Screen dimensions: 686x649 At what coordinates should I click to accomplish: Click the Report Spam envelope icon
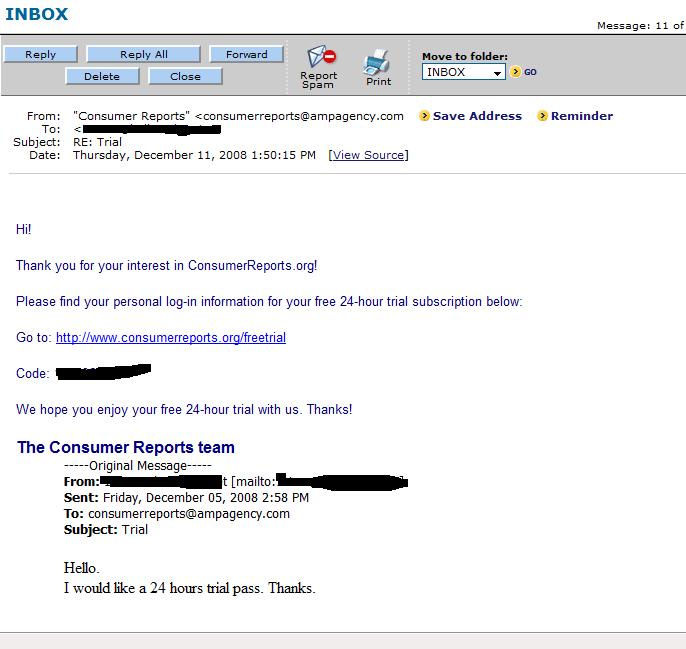(321, 57)
